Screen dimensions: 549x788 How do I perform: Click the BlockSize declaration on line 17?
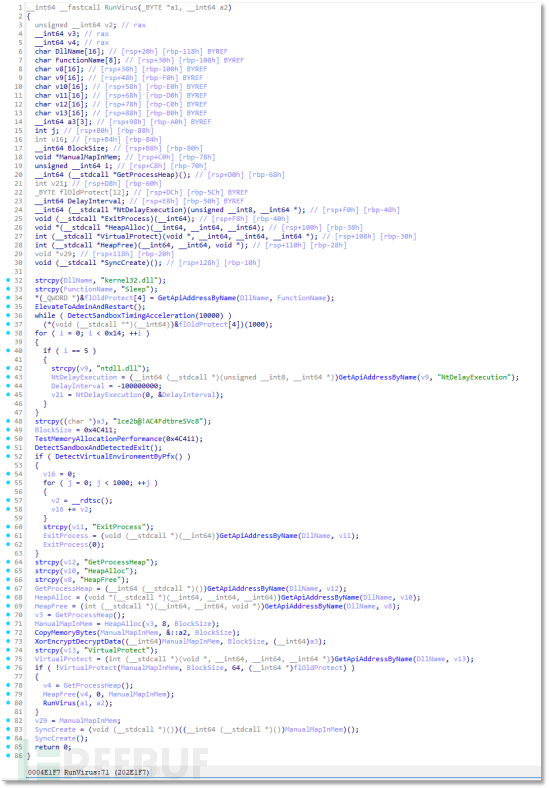71,148
